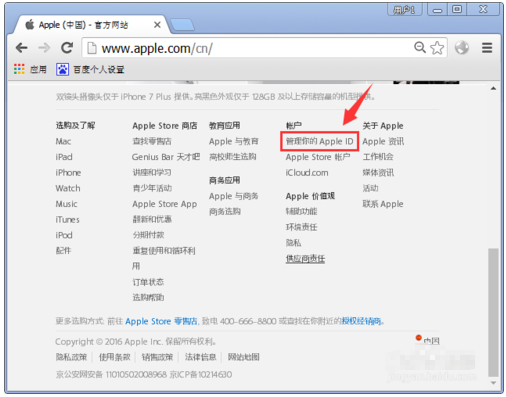
Task: Follow the blue Apple Store 零售店 link
Action: coord(161,321)
